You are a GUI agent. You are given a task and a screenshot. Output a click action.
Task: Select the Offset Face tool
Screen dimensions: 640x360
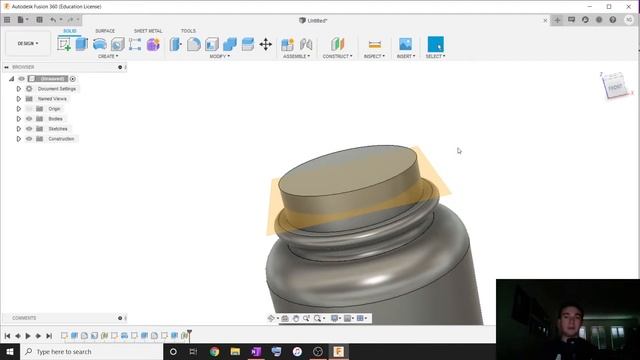pyautogui.click(x=247, y=44)
